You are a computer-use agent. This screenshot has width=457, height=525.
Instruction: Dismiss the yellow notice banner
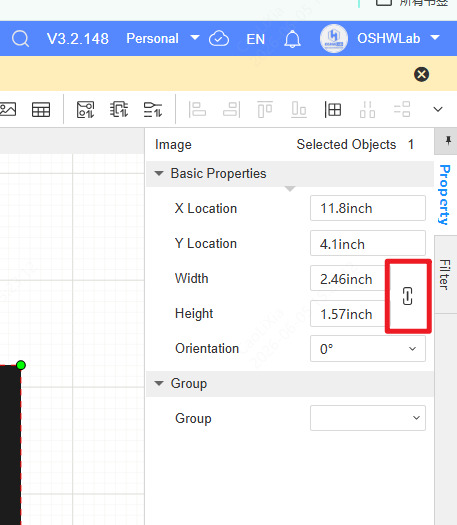422,74
